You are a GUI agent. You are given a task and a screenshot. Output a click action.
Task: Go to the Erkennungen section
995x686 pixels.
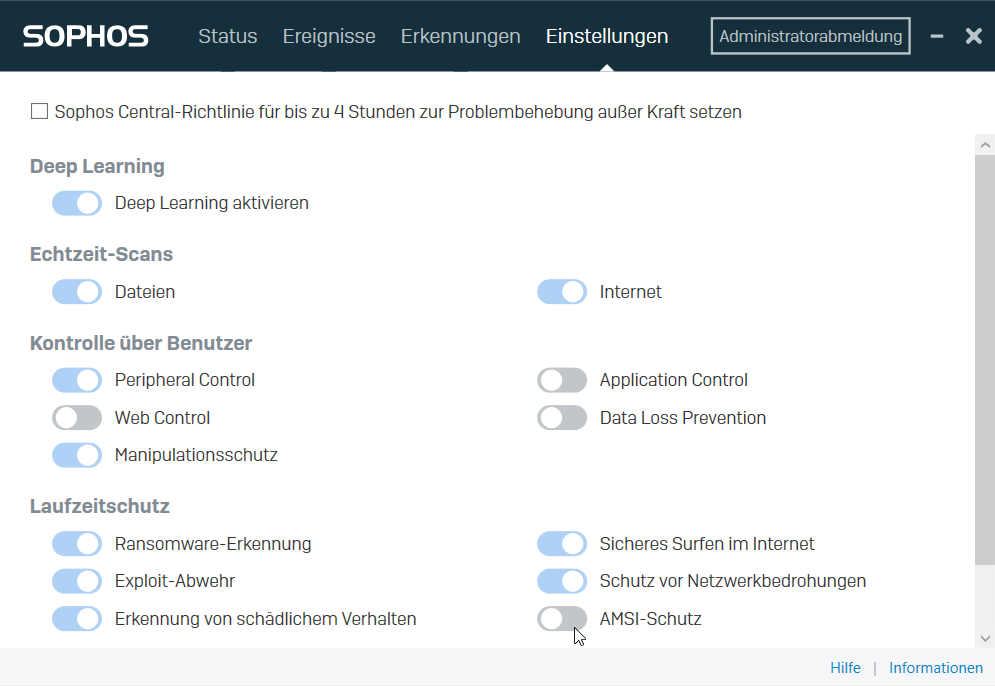tap(460, 36)
